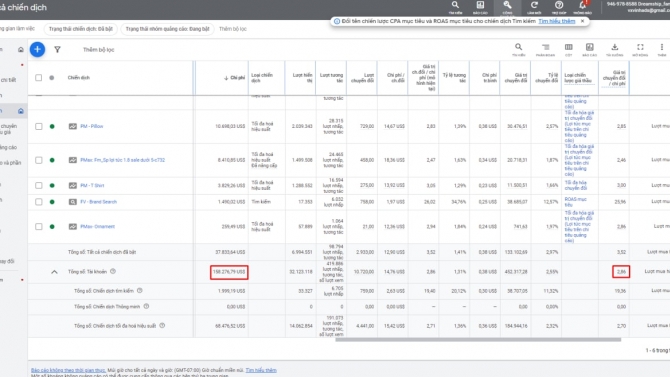
Task: Click Thêm bộ lọc next to filter chips
Action: [233, 29]
